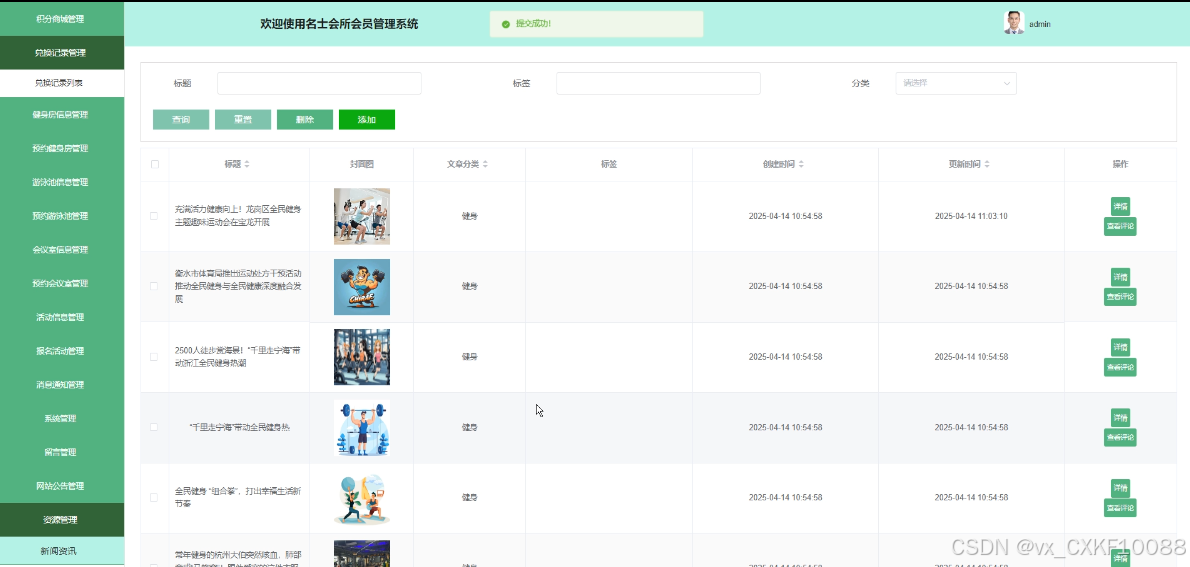Screen dimensions: 1190x567
Task: View 查看评论 for the short 千里走宁海 带动全民健身热 row
Action: 1120,437
